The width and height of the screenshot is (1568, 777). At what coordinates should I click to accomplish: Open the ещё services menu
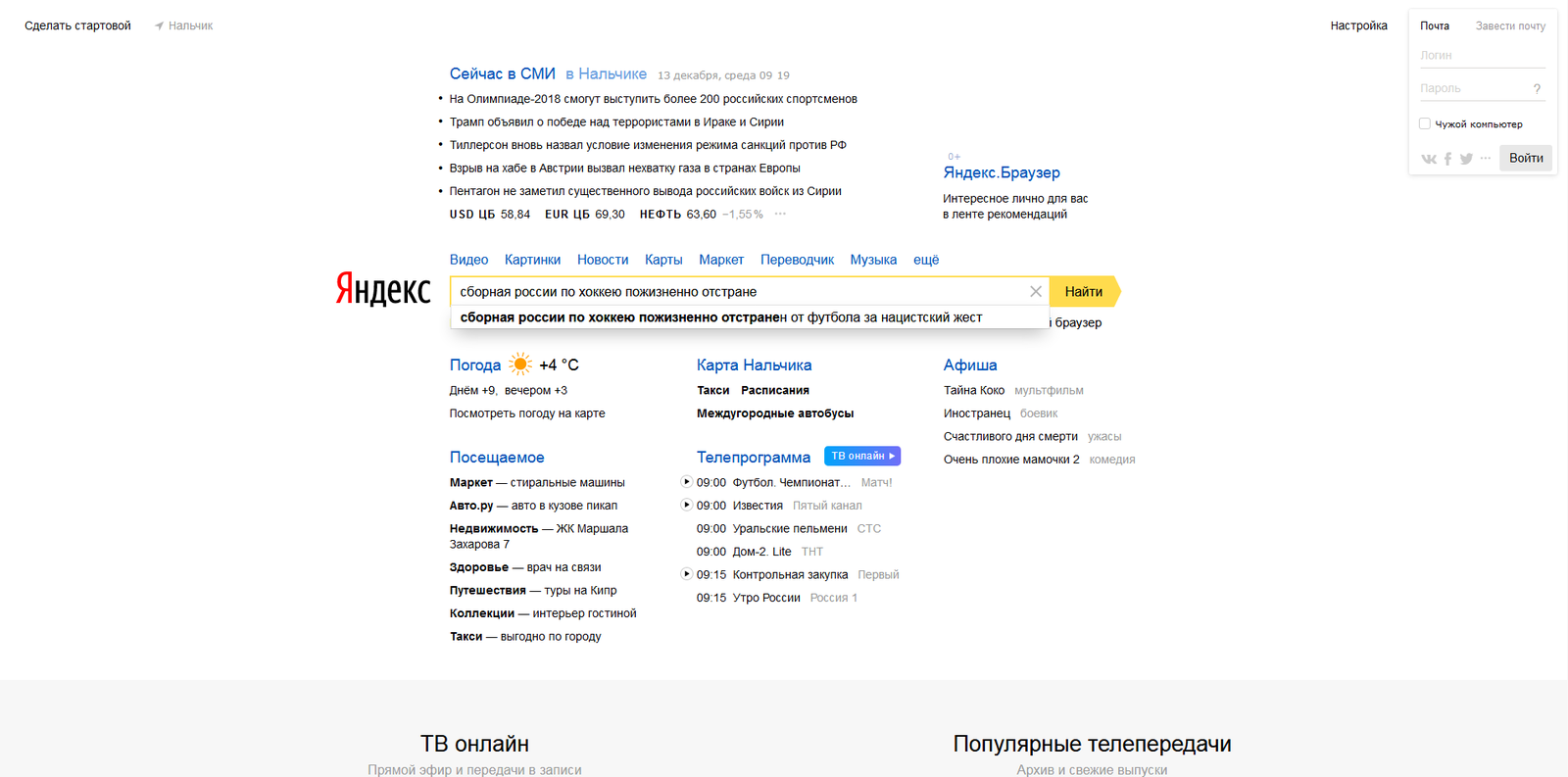[926, 260]
